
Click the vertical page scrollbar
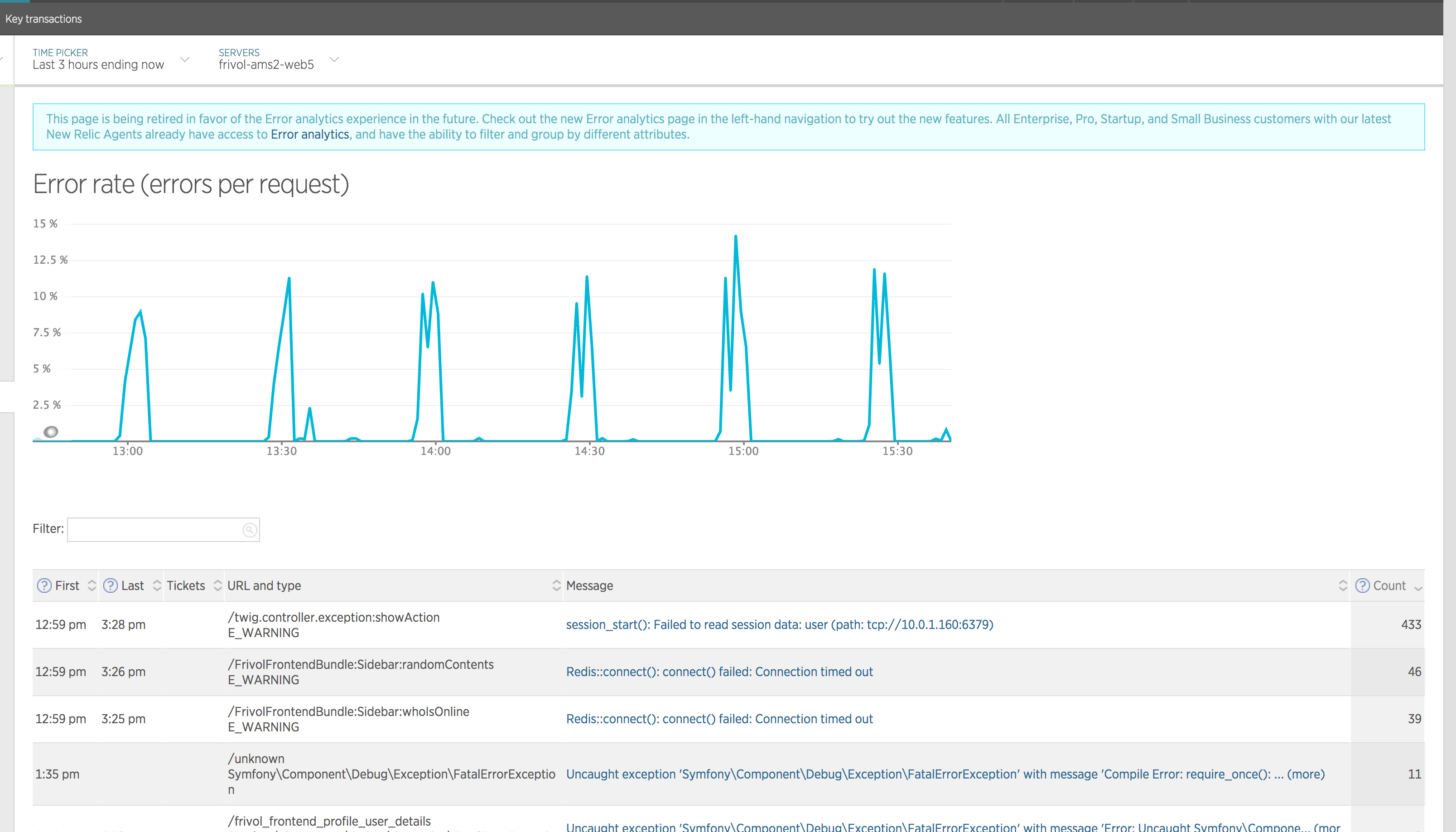1450,416
